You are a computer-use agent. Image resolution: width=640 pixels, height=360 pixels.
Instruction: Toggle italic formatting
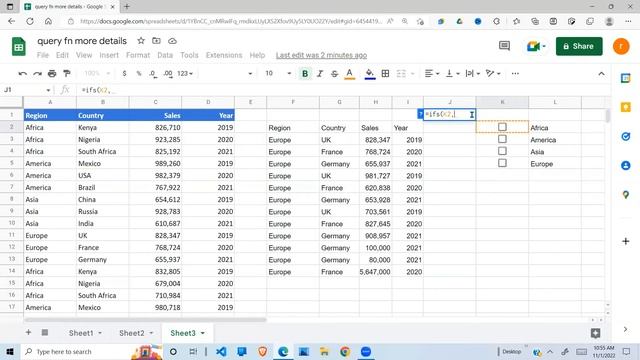pos(320,73)
